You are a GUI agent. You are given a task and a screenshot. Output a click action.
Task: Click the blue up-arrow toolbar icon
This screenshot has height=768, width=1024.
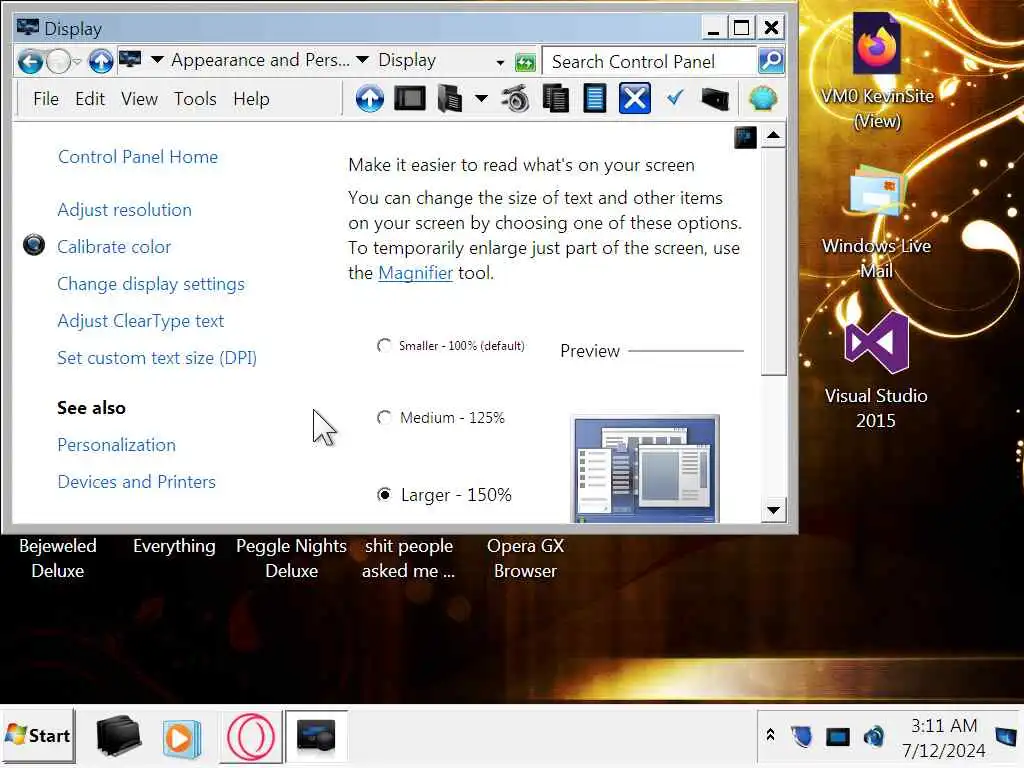tap(370, 99)
